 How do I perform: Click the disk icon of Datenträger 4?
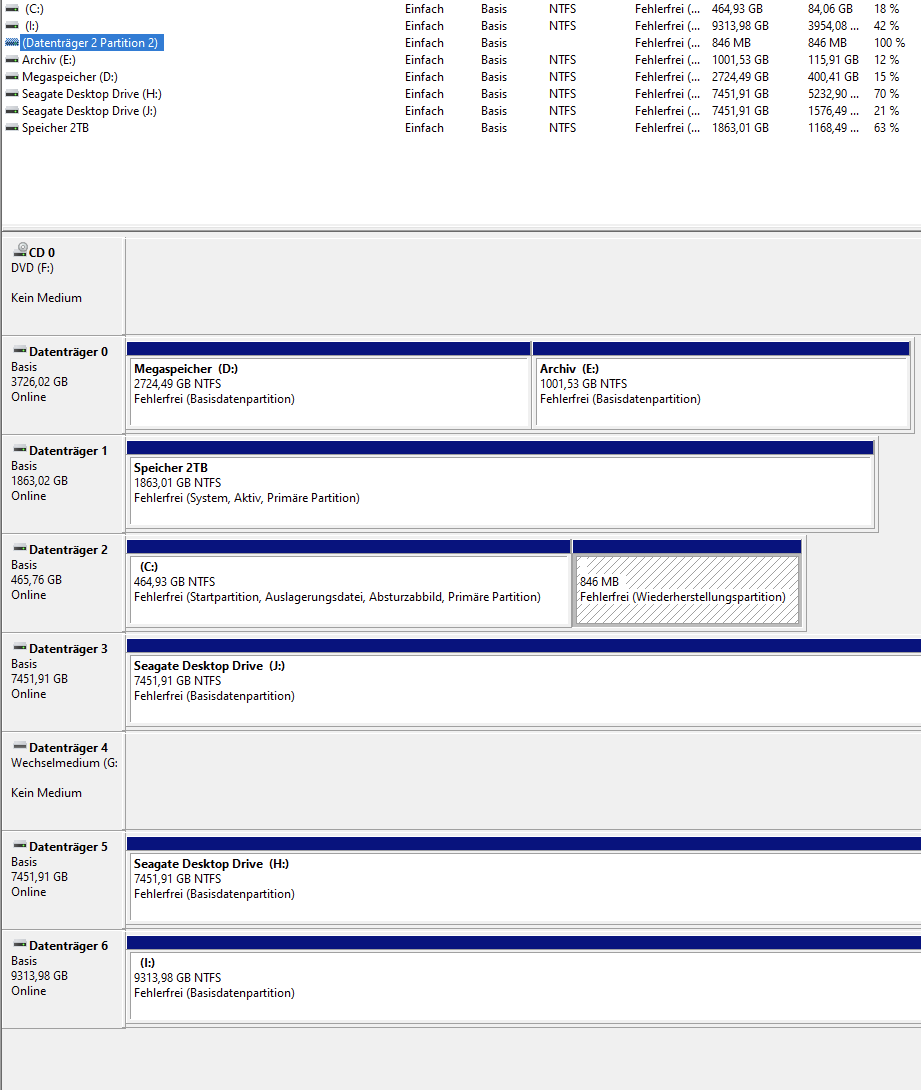click(20, 747)
